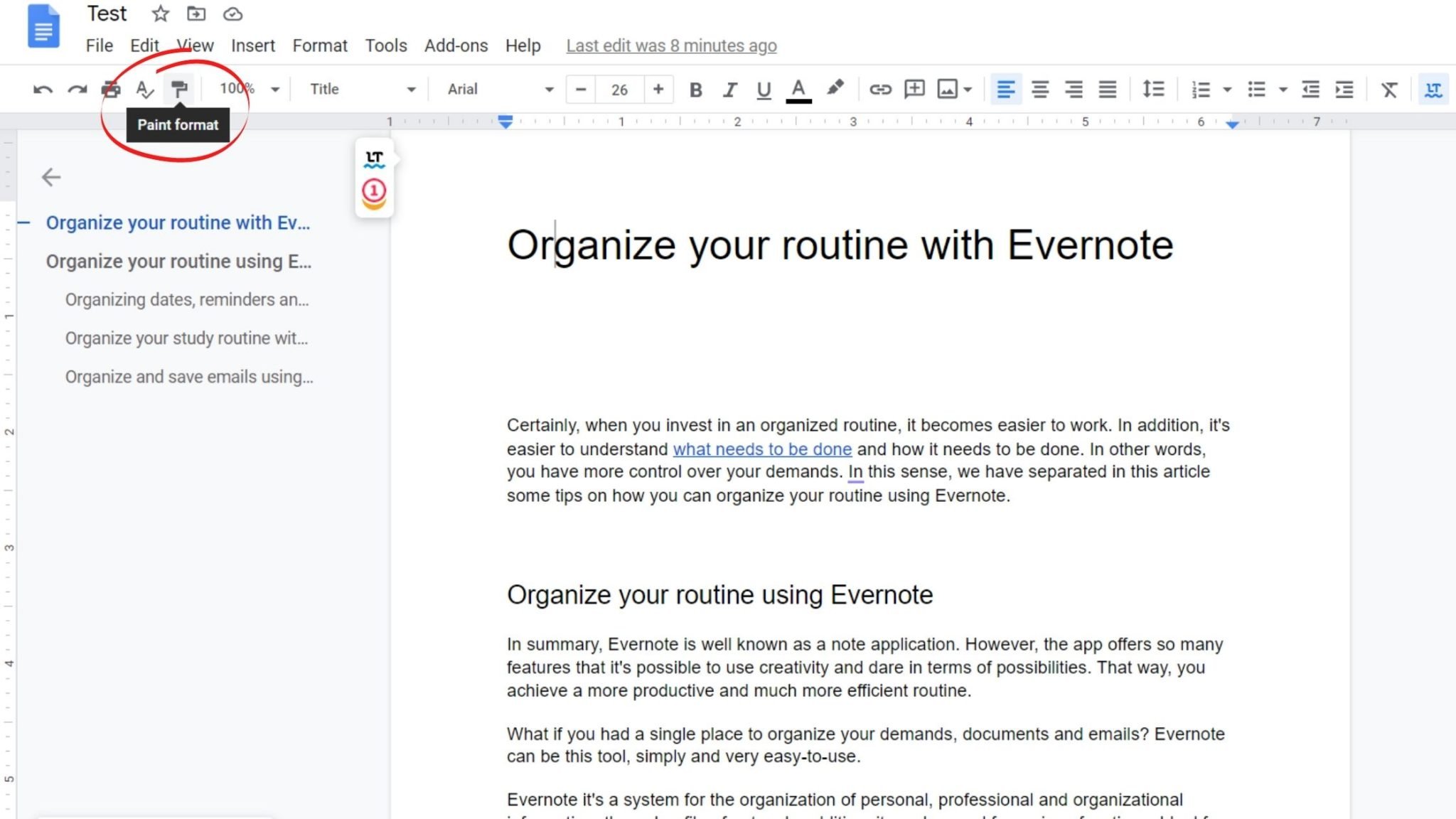Click the left indent marker on ruler
1456x819 pixels.
[505, 122]
